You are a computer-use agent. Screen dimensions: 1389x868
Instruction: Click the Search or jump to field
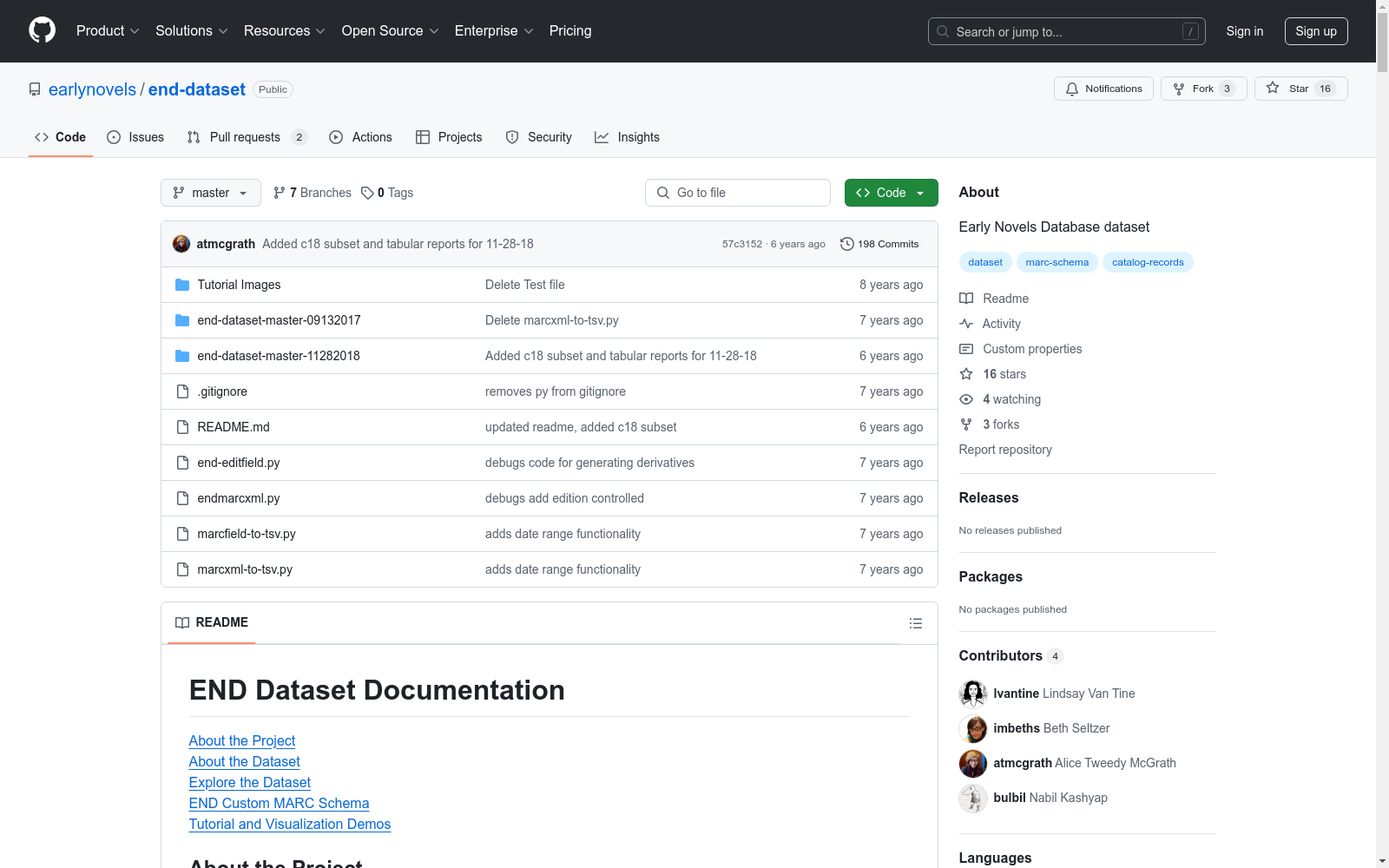click(1067, 31)
